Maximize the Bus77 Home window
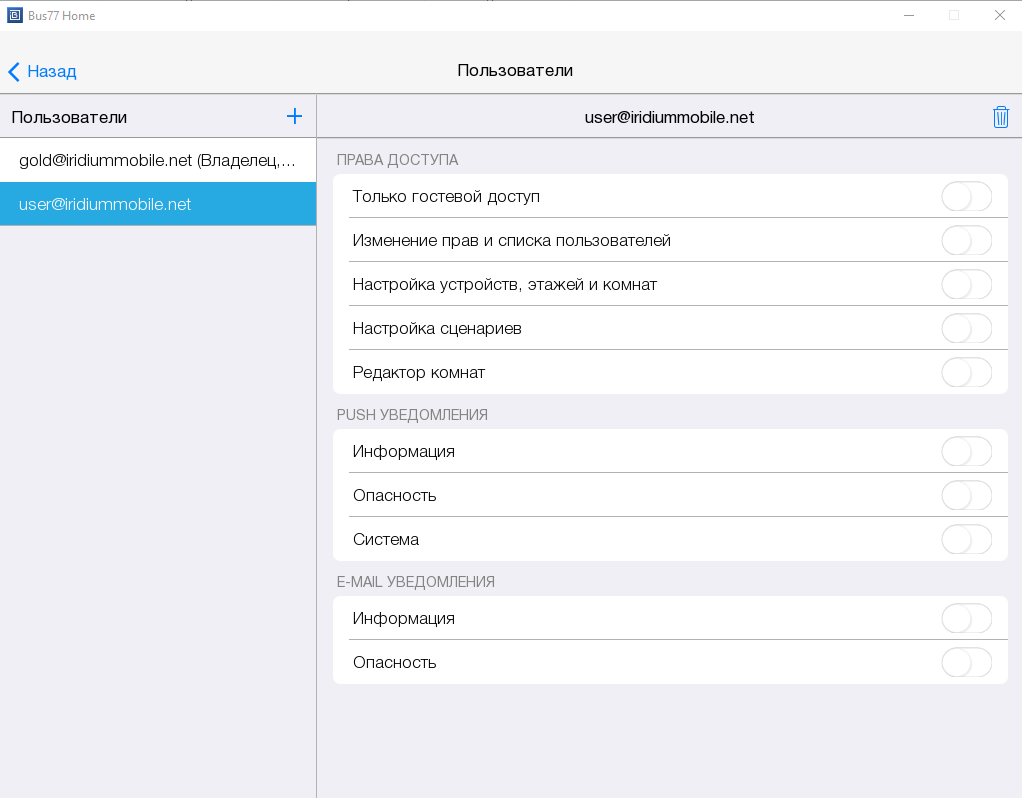 coord(954,15)
